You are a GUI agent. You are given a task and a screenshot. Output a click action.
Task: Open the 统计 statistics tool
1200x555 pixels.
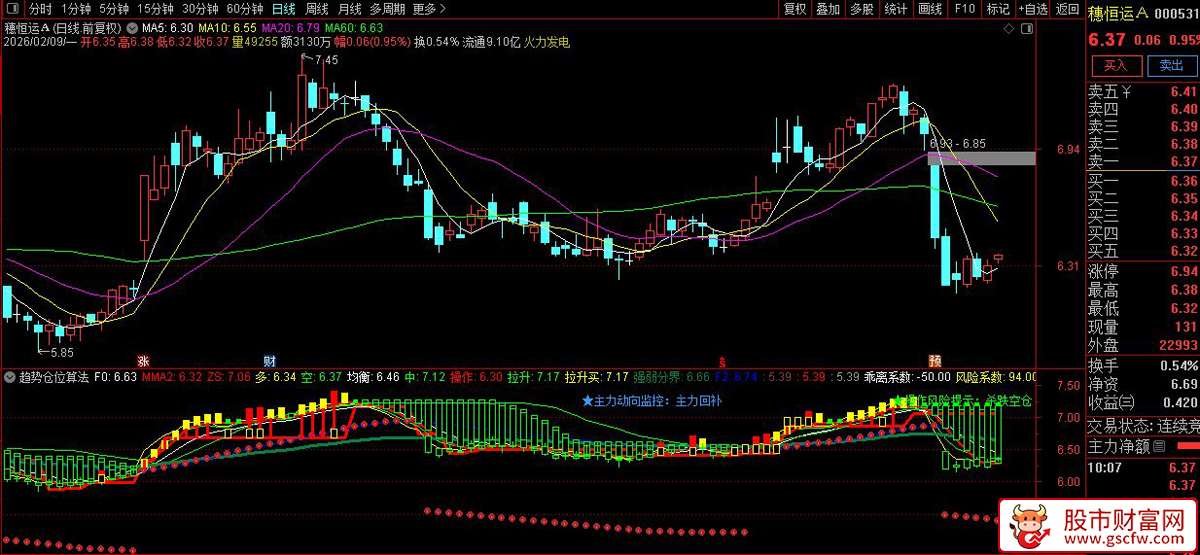896,9
